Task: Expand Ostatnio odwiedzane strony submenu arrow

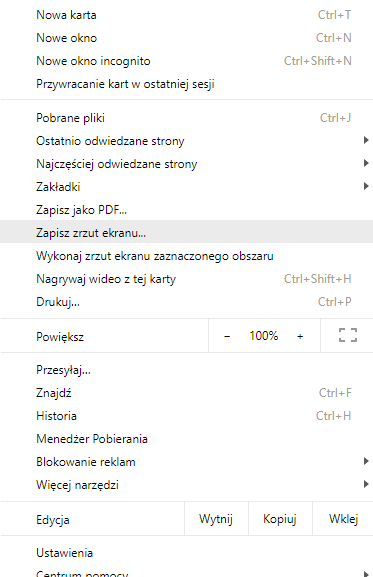Action: pos(366,140)
